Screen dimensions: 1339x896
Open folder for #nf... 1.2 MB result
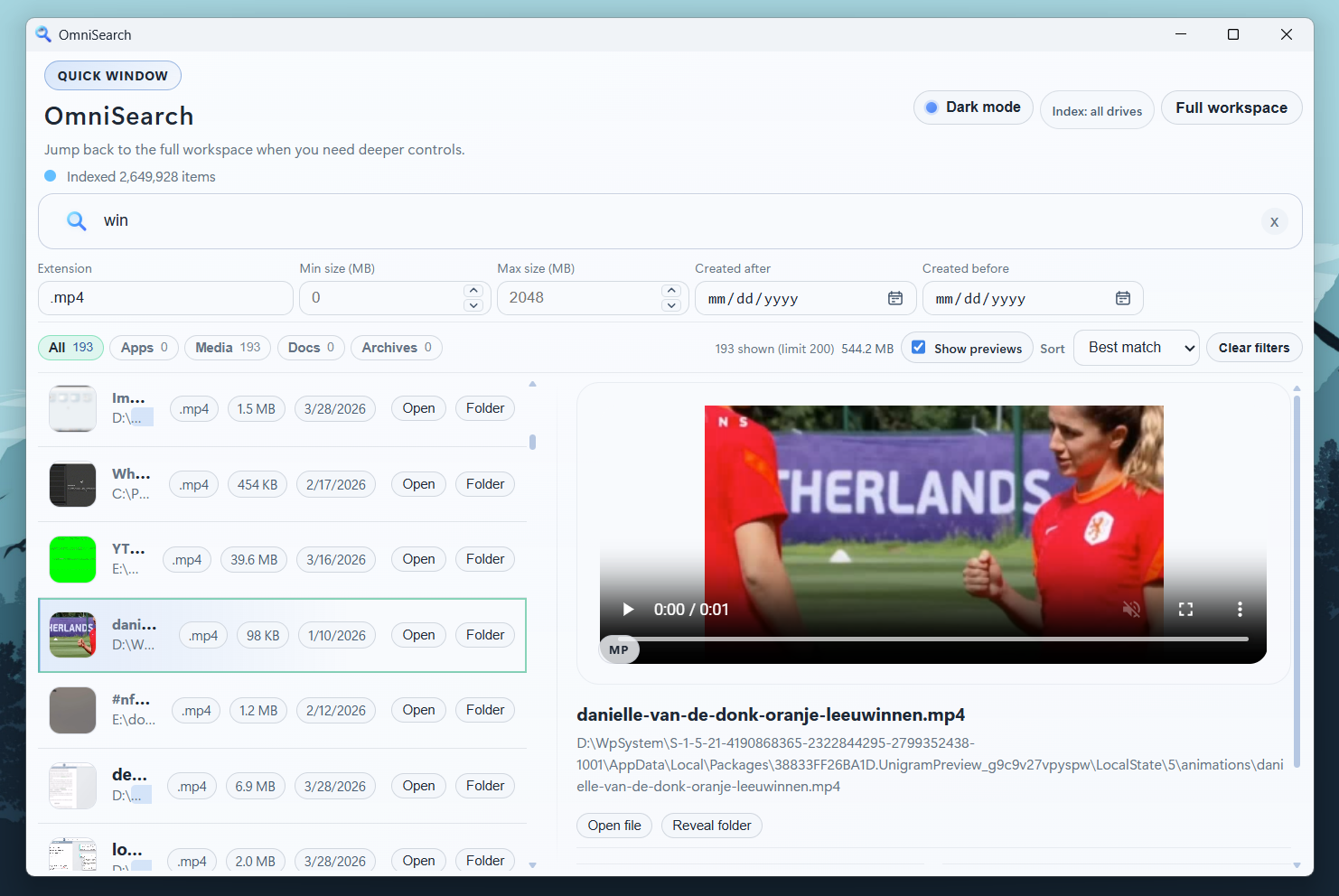pyautogui.click(x=485, y=710)
